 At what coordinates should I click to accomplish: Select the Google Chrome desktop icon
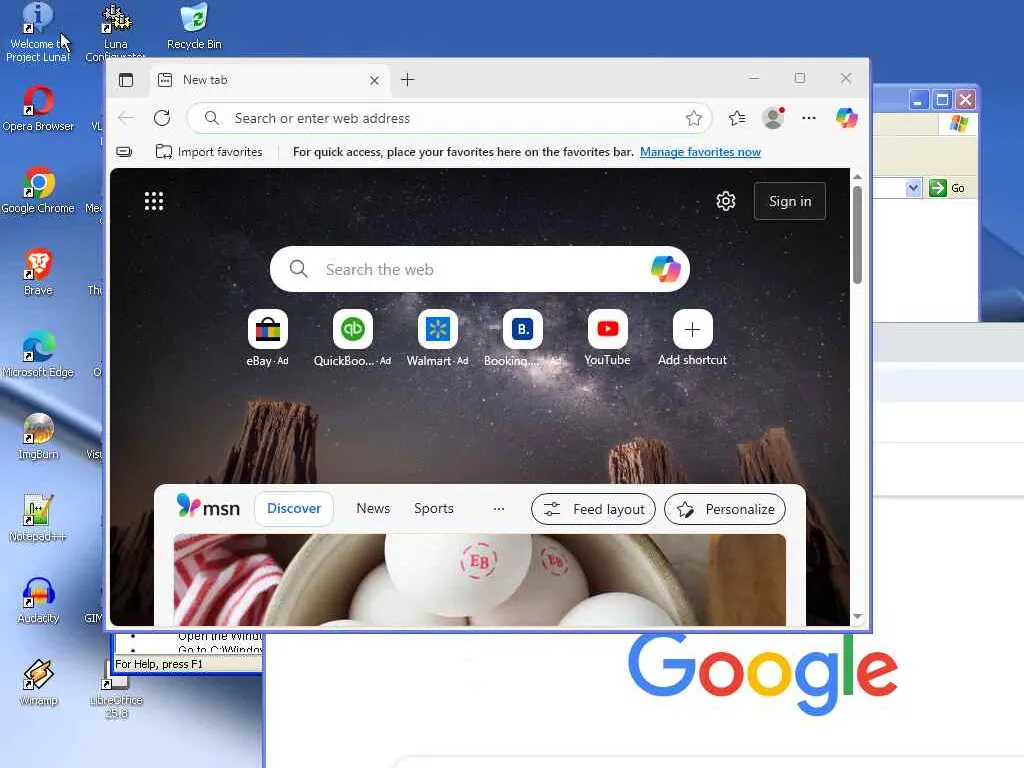coord(38,190)
